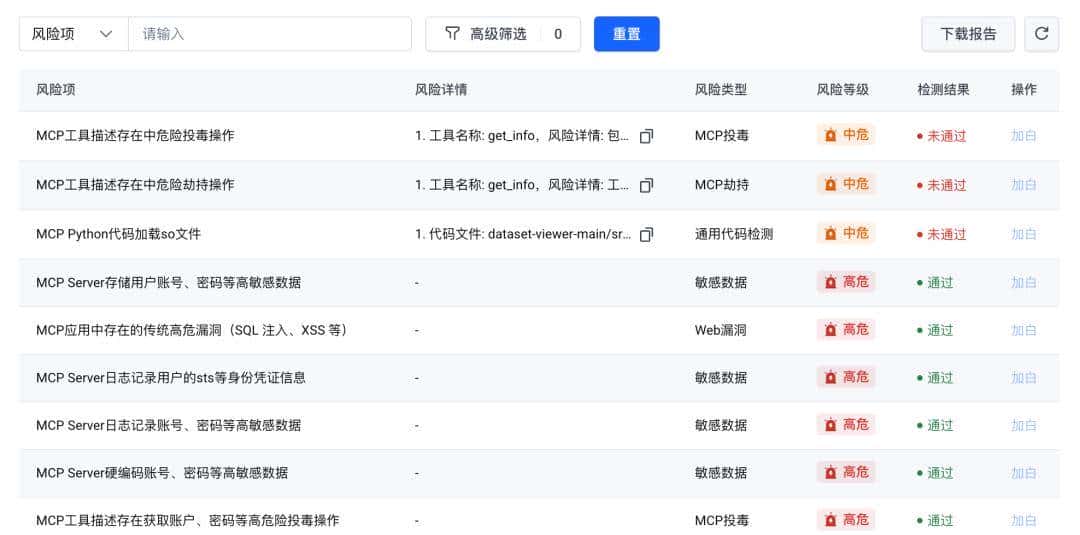Click 未通过 status in MCP劫持 row
This screenshot has width=1080, height=535.
[941, 185]
